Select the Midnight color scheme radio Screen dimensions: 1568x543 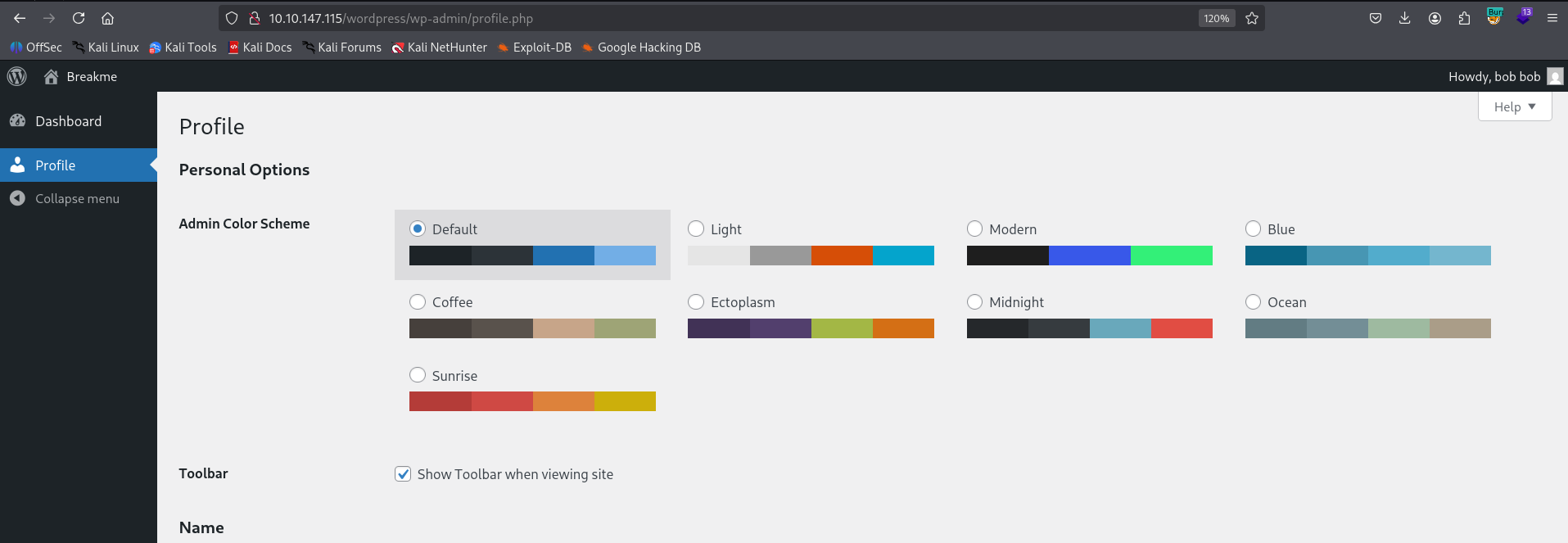[974, 302]
